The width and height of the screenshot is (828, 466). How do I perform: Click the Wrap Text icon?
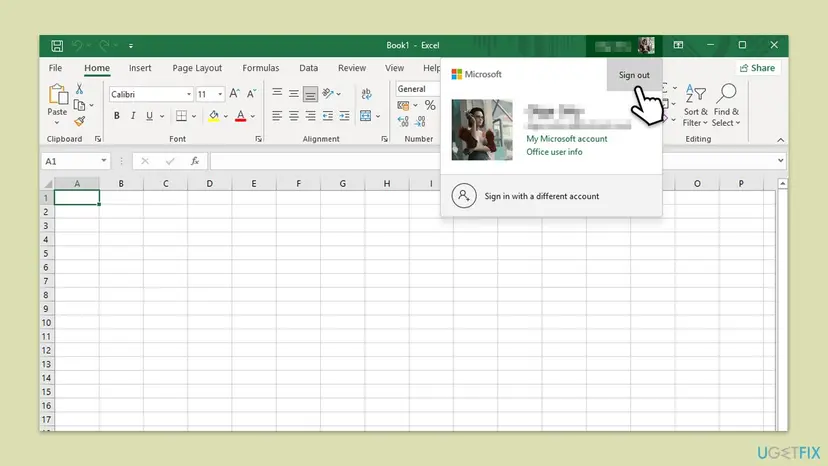pos(366,94)
